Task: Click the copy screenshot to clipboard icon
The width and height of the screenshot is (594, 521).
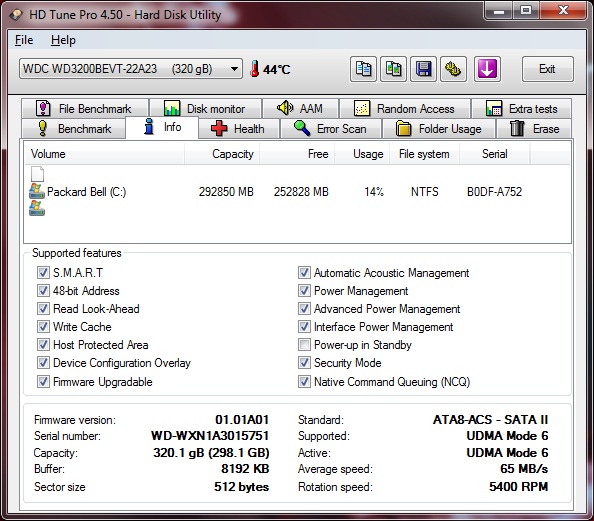Action: (x=393, y=69)
